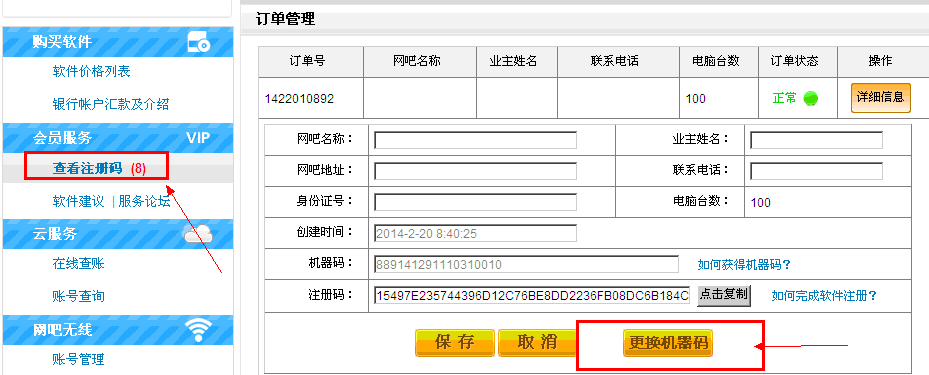Click the 创建时间 field
929x375 pixels.
pyautogui.click(x=475, y=233)
